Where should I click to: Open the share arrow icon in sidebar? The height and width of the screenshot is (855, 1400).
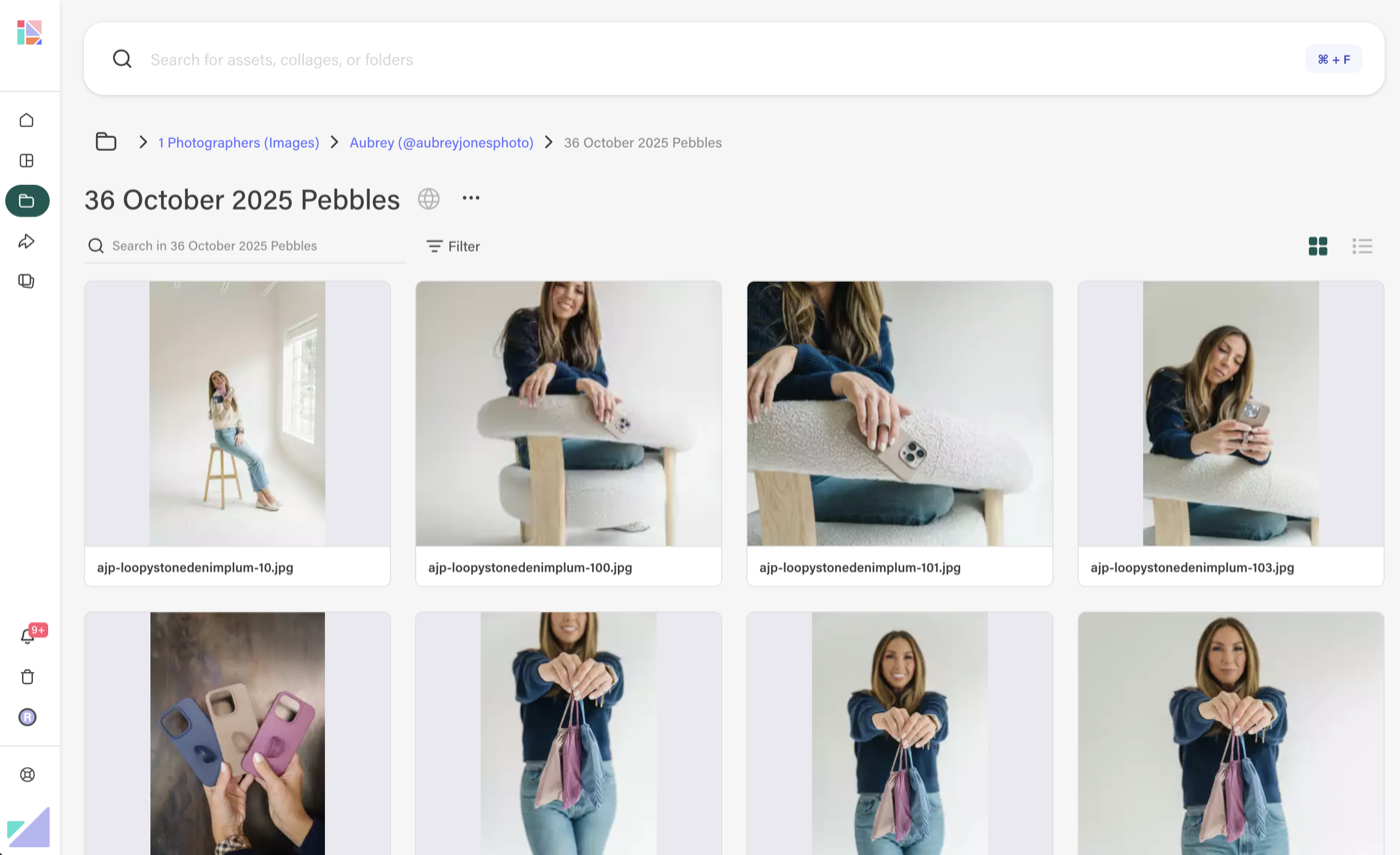click(27, 241)
